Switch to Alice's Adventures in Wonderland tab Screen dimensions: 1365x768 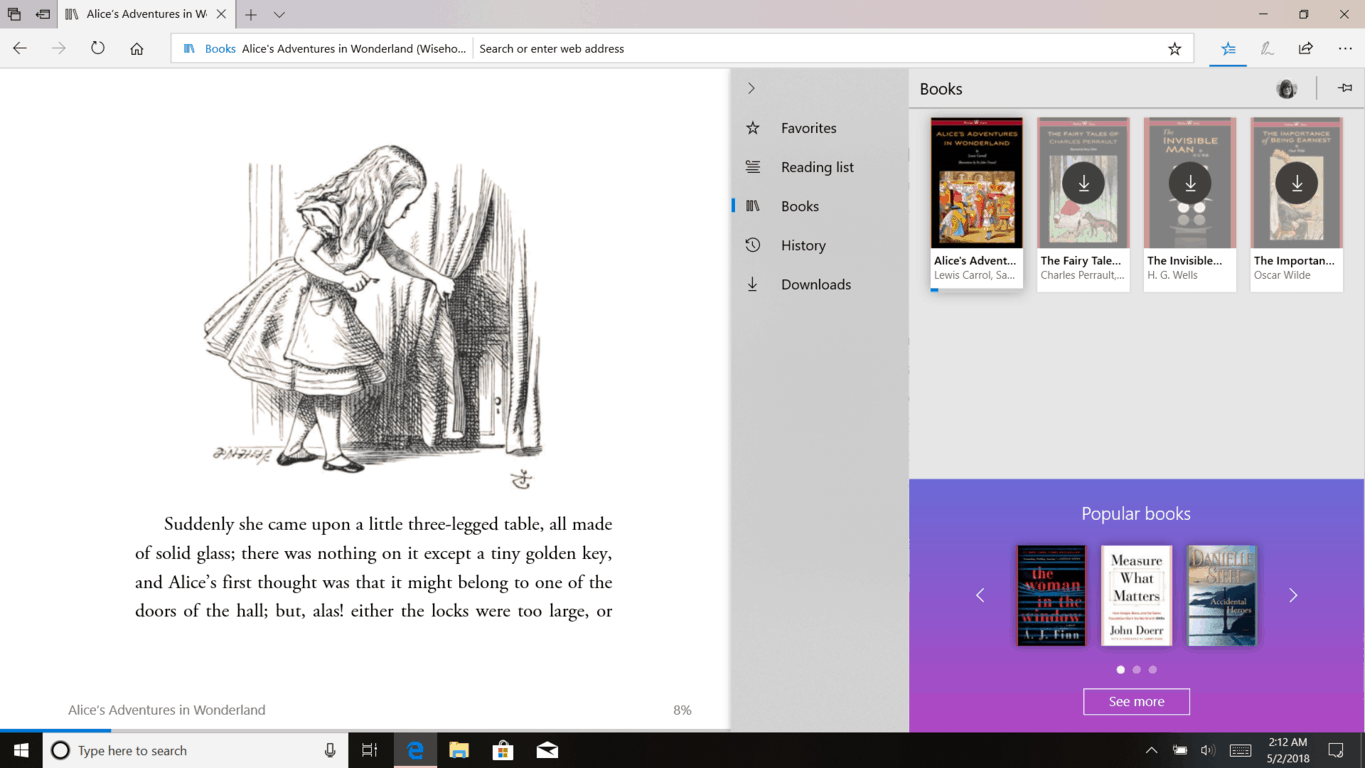coord(147,14)
